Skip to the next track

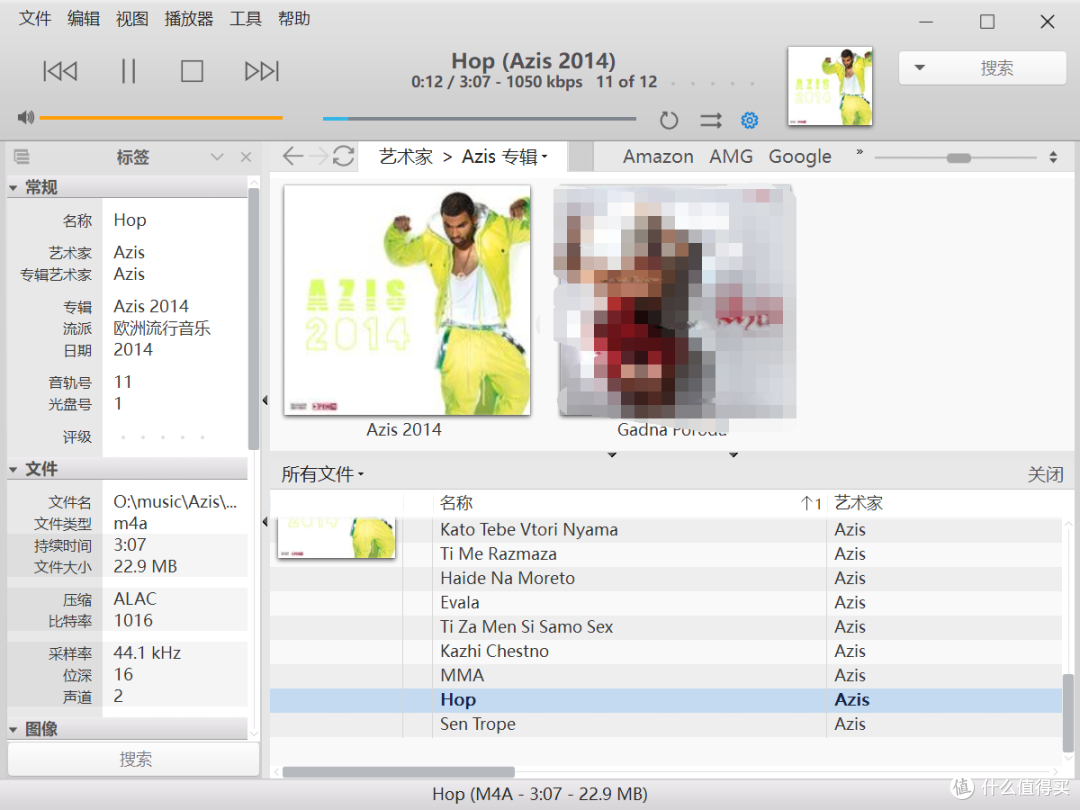coord(262,71)
